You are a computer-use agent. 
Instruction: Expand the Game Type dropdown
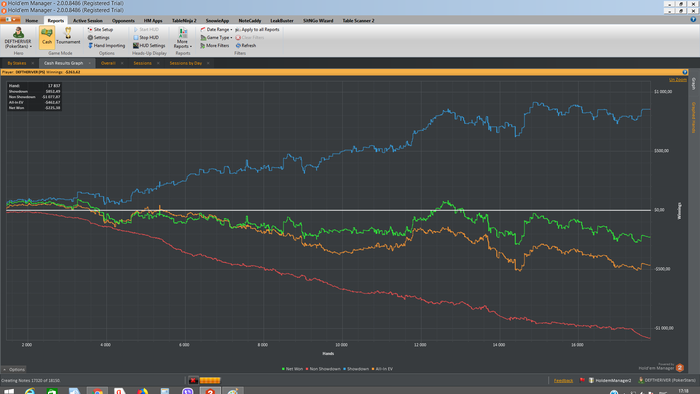click(x=216, y=37)
